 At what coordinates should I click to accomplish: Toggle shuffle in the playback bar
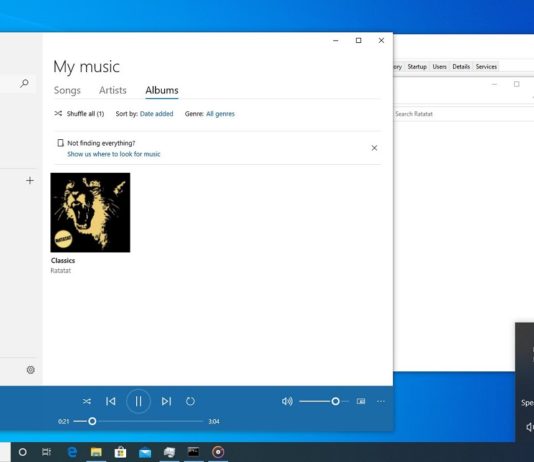pyautogui.click(x=87, y=401)
